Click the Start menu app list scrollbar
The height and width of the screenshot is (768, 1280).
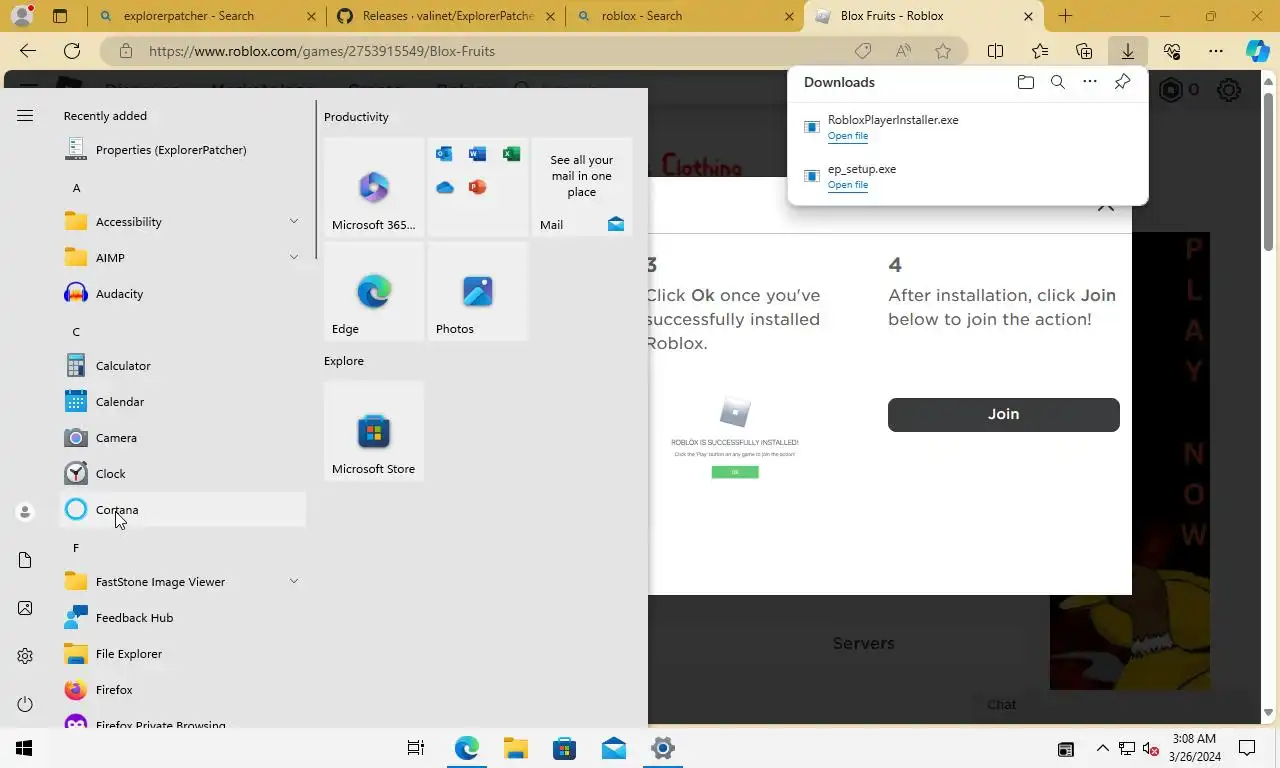pyautogui.click(x=316, y=180)
